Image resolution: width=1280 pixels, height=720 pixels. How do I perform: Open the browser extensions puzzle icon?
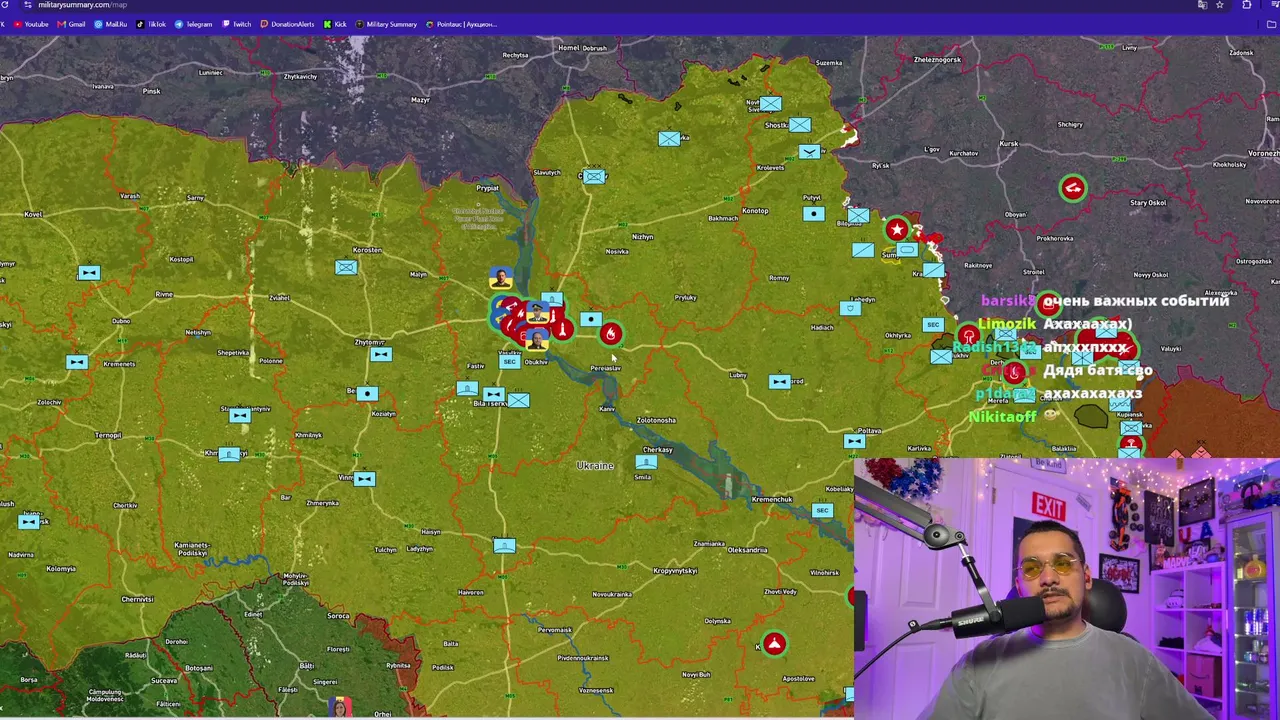1246,5
